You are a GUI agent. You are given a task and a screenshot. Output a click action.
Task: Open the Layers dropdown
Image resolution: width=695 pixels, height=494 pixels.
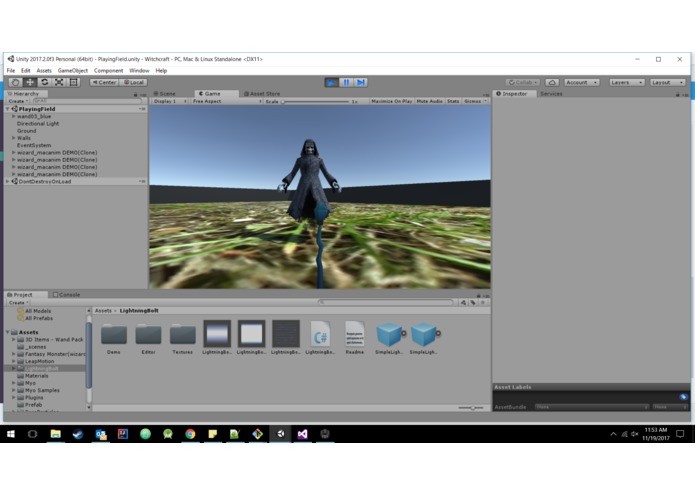click(x=626, y=82)
